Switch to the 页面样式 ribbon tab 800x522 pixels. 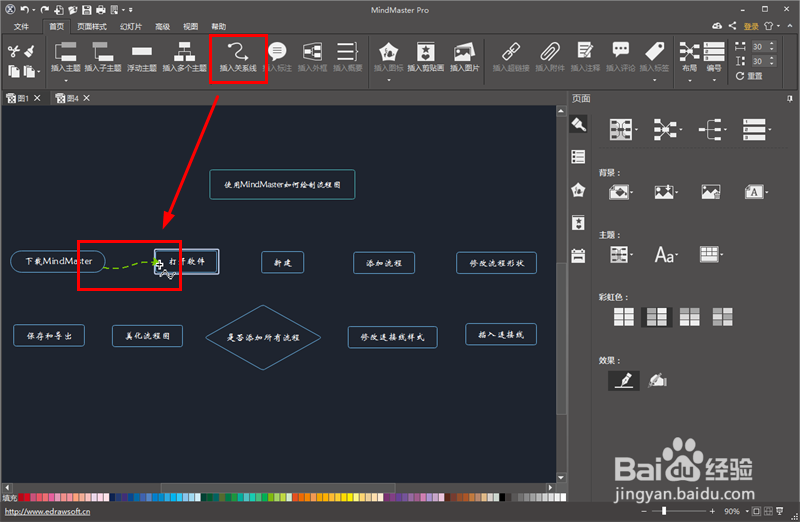[92, 27]
